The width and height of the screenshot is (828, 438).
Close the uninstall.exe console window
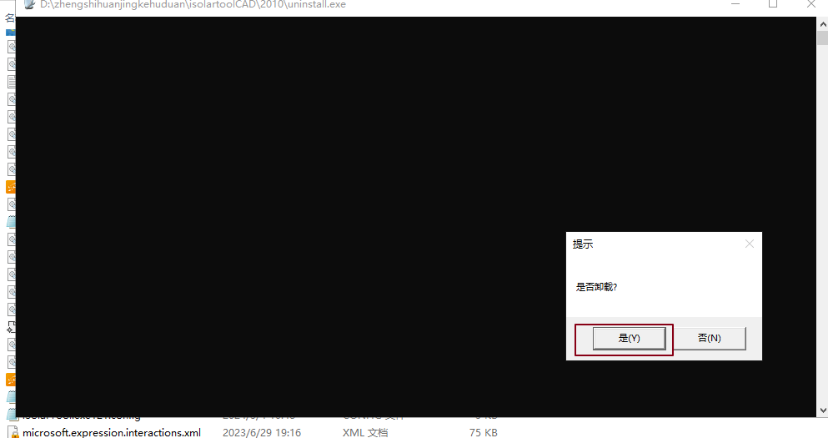click(811, 4)
